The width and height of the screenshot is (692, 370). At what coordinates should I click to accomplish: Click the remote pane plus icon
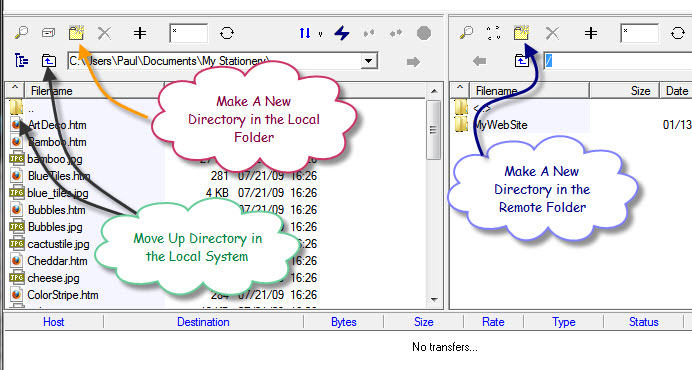pos(591,33)
